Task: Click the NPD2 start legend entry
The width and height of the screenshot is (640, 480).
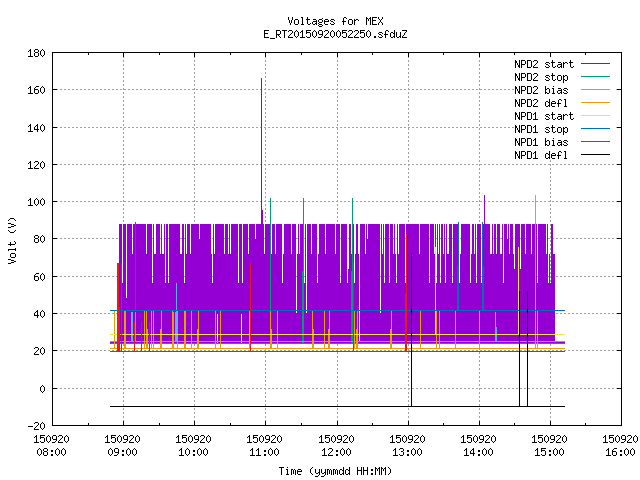Action: pyautogui.click(x=562, y=64)
